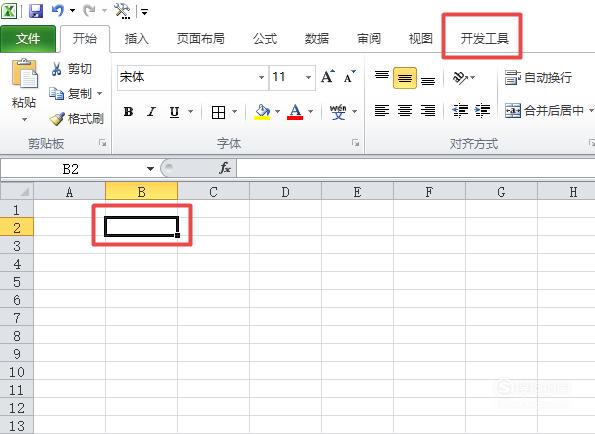Click the Name Box showing B2
Viewport: 595px width, 434px height.
tap(71, 168)
